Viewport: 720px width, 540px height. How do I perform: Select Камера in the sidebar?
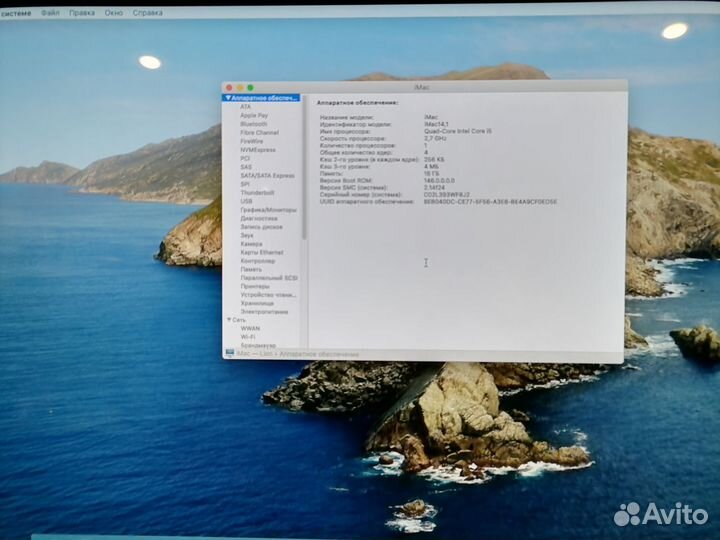pos(251,244)
